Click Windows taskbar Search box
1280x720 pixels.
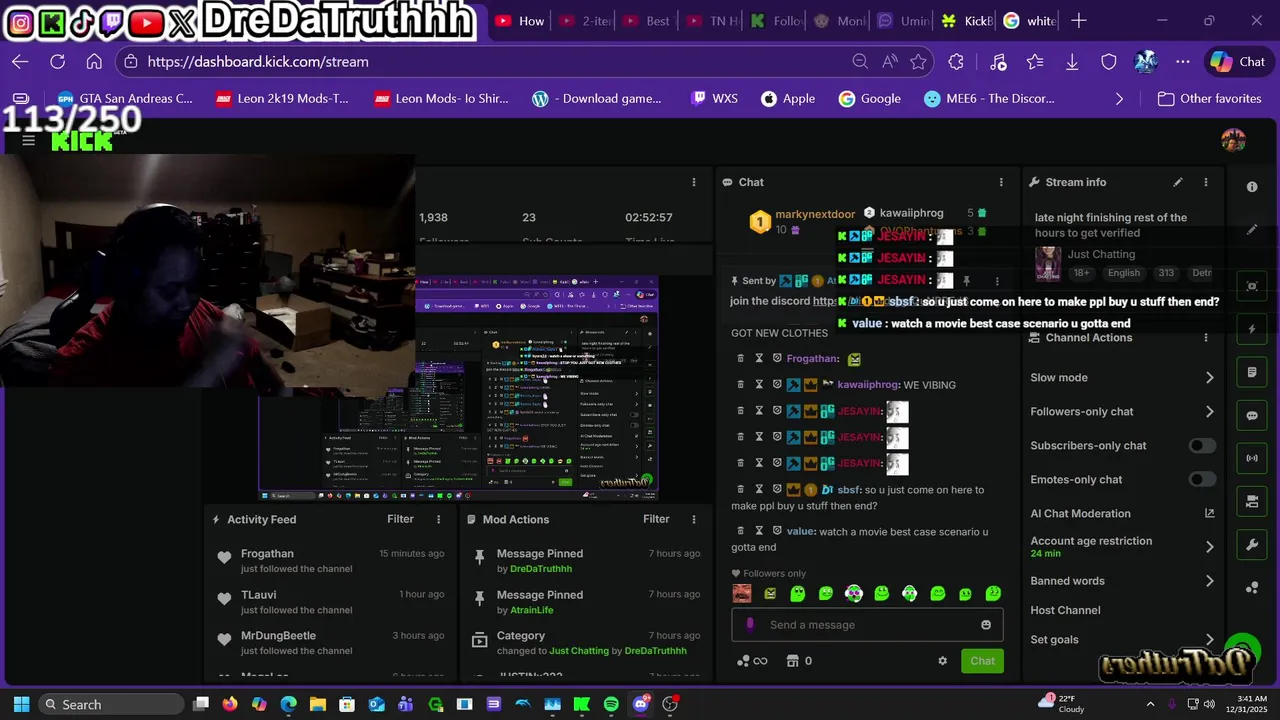(x=111, y=705)
